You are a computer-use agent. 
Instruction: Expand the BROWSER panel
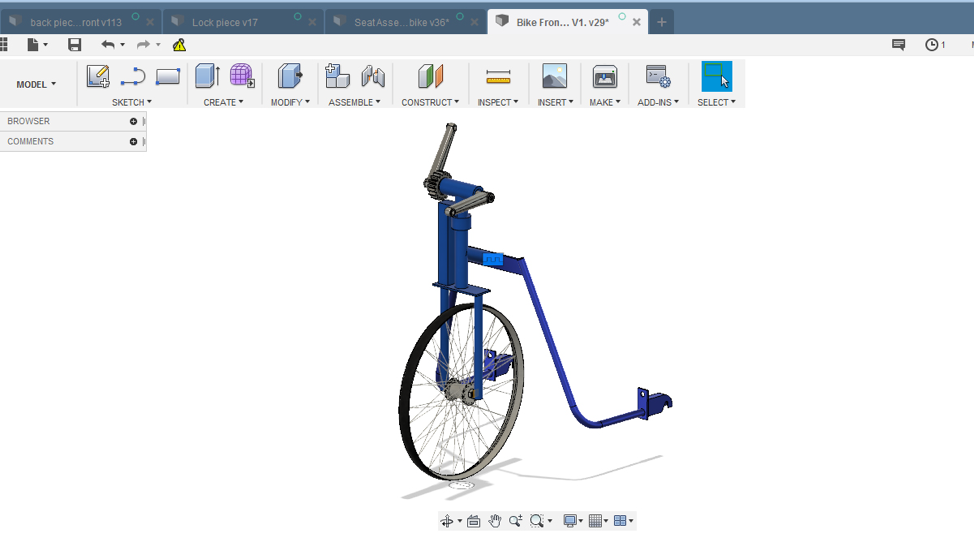[133, 121]
